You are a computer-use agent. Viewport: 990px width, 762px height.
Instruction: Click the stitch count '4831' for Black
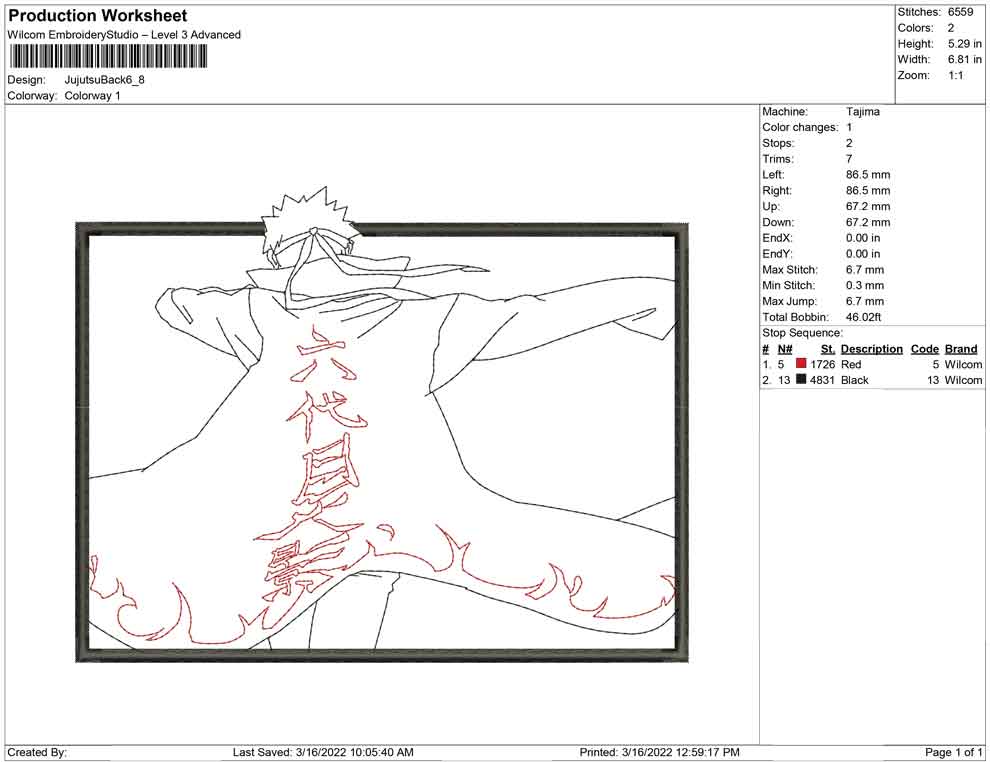coord(822,380)
